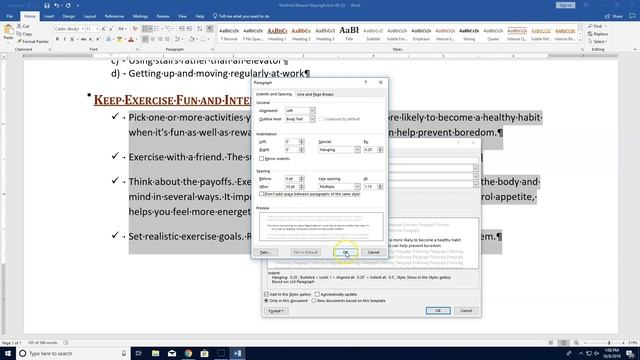Grow the font size
Screen dimensions: 640x360
(x=104, y=29)
